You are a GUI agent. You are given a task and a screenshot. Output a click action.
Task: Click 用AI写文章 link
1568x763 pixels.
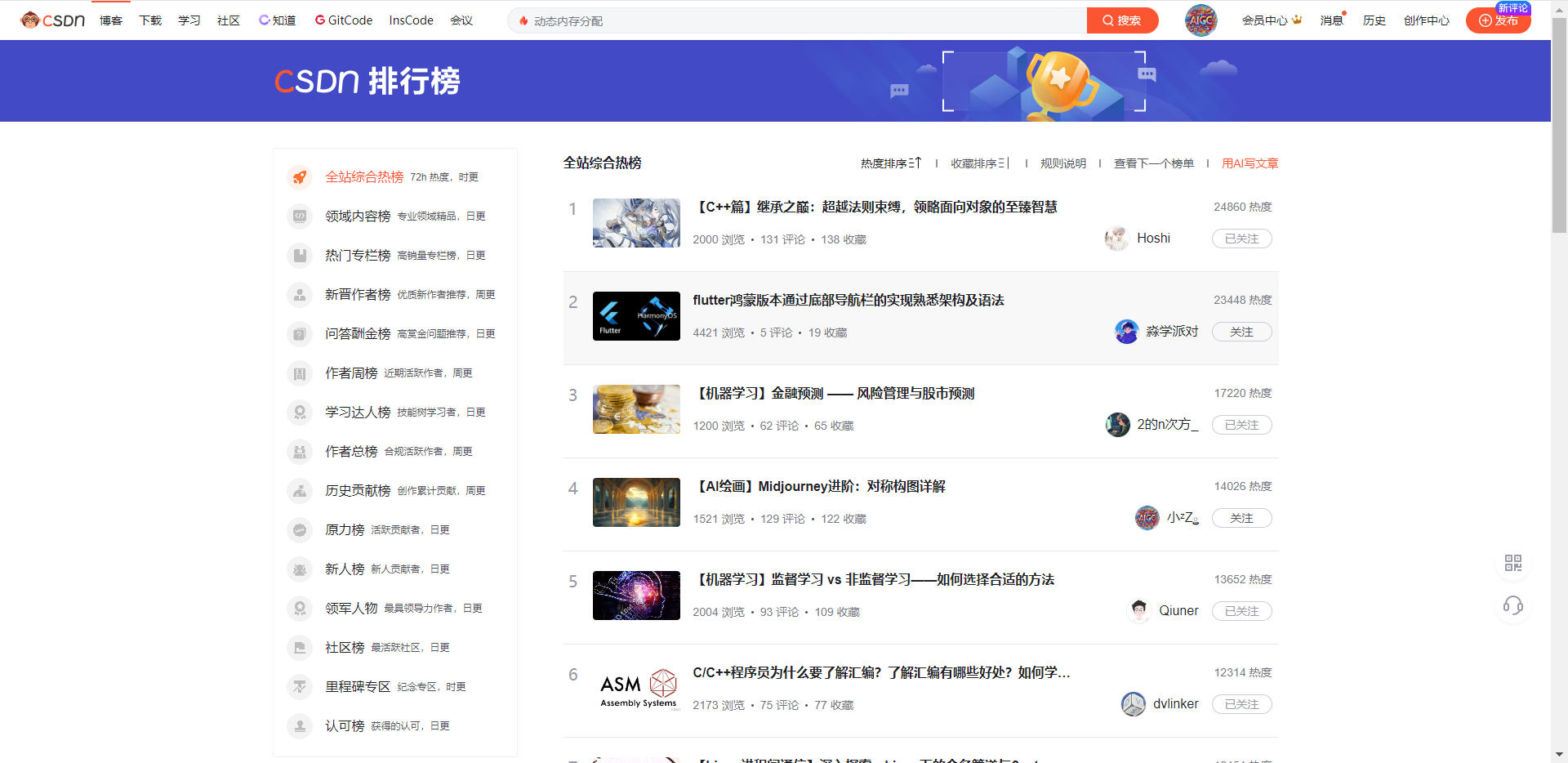(x=1250, y=163)
